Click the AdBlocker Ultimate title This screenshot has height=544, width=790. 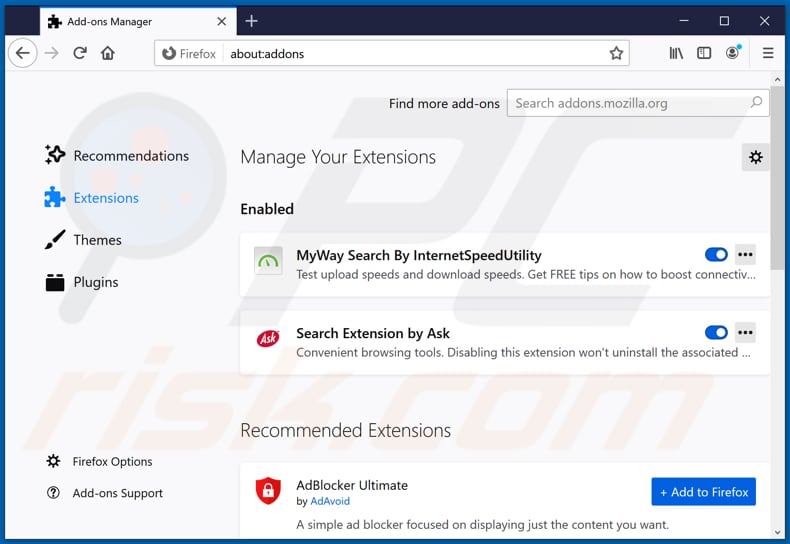(352, 486)
